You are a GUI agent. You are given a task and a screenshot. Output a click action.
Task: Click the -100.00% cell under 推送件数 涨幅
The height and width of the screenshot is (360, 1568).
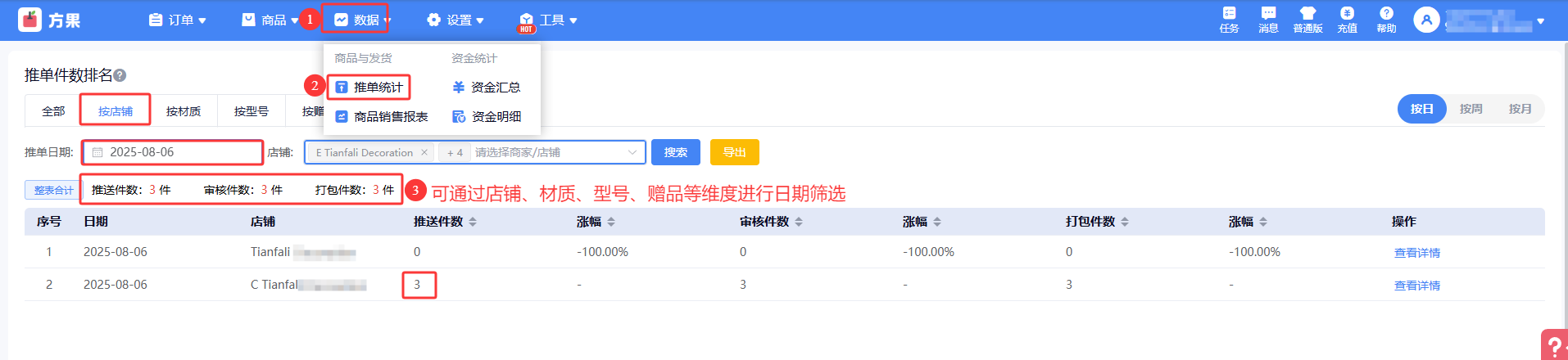coord(603,252)
